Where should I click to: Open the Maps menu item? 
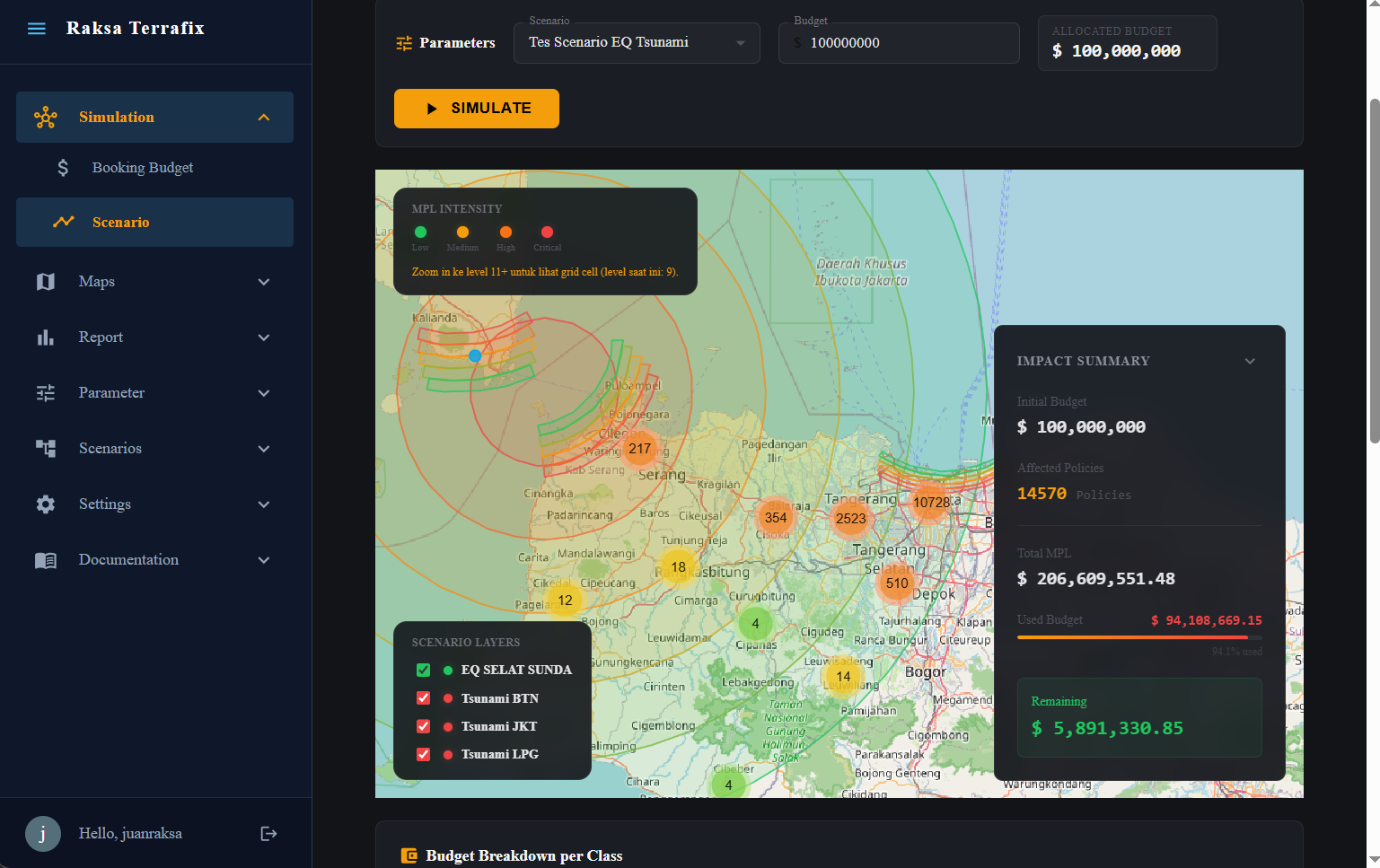pyautogui.click(x=154, y=282)
